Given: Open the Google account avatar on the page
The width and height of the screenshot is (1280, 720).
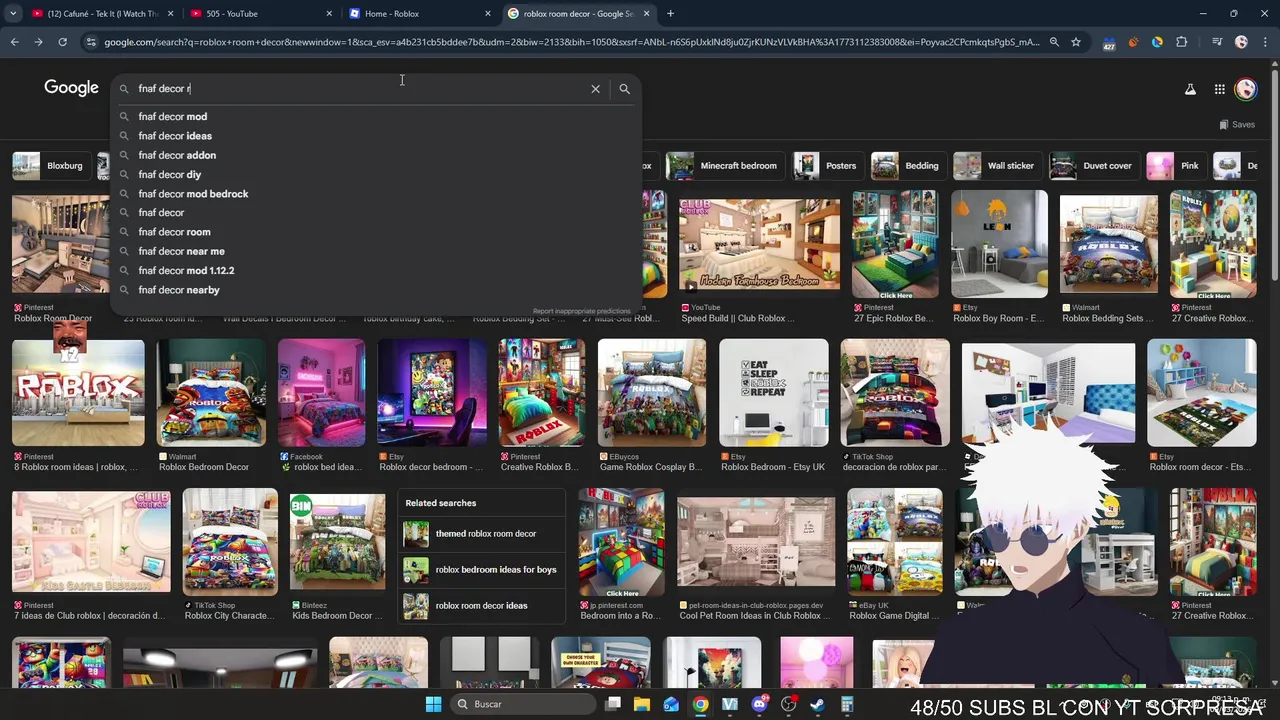Looking at the screenshot, I should [1246, 89].
